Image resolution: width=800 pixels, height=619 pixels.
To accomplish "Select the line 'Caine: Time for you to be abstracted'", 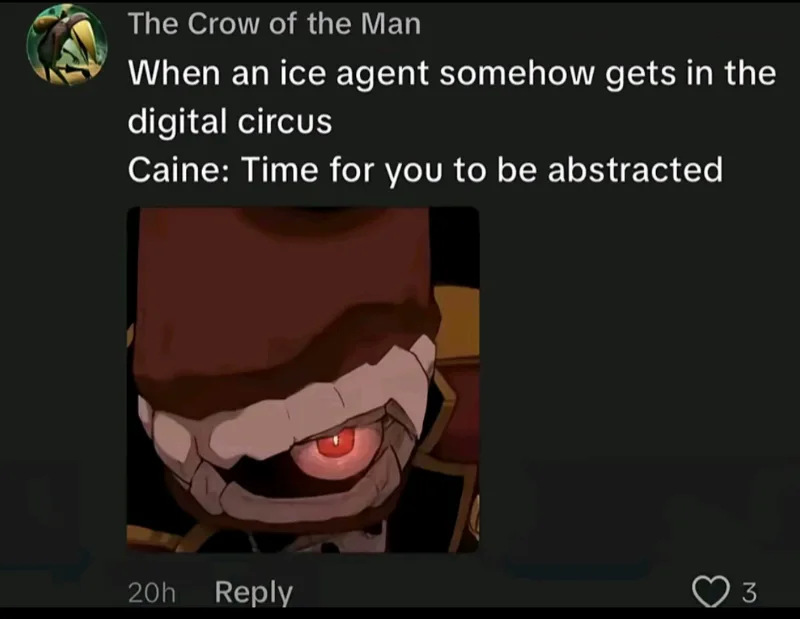I will click(425, 170).
